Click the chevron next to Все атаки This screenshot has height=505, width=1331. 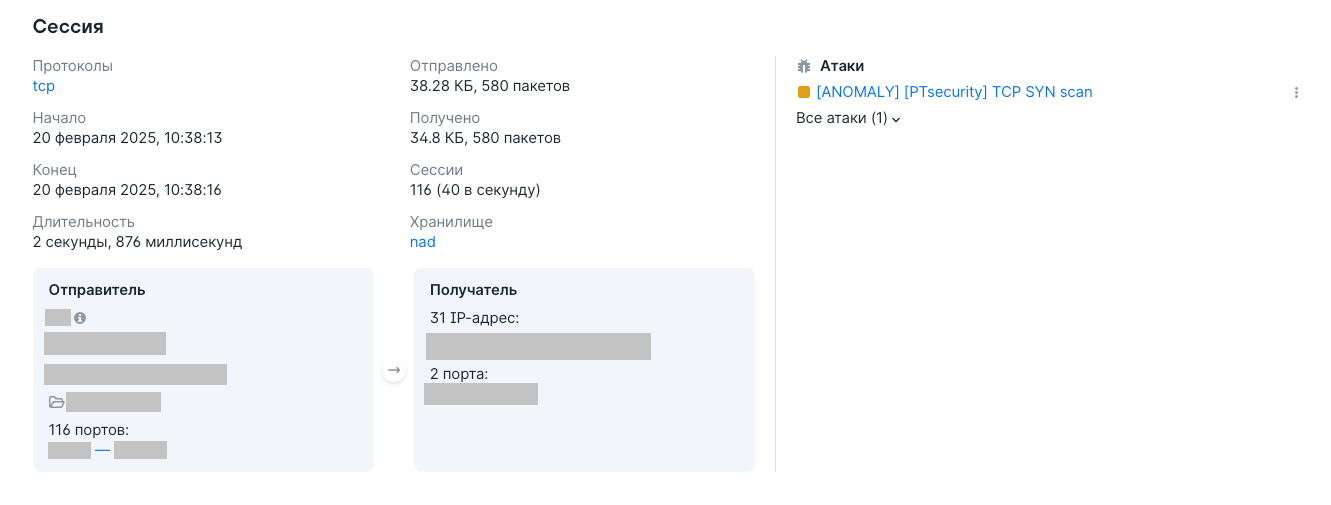coord(896,119)
